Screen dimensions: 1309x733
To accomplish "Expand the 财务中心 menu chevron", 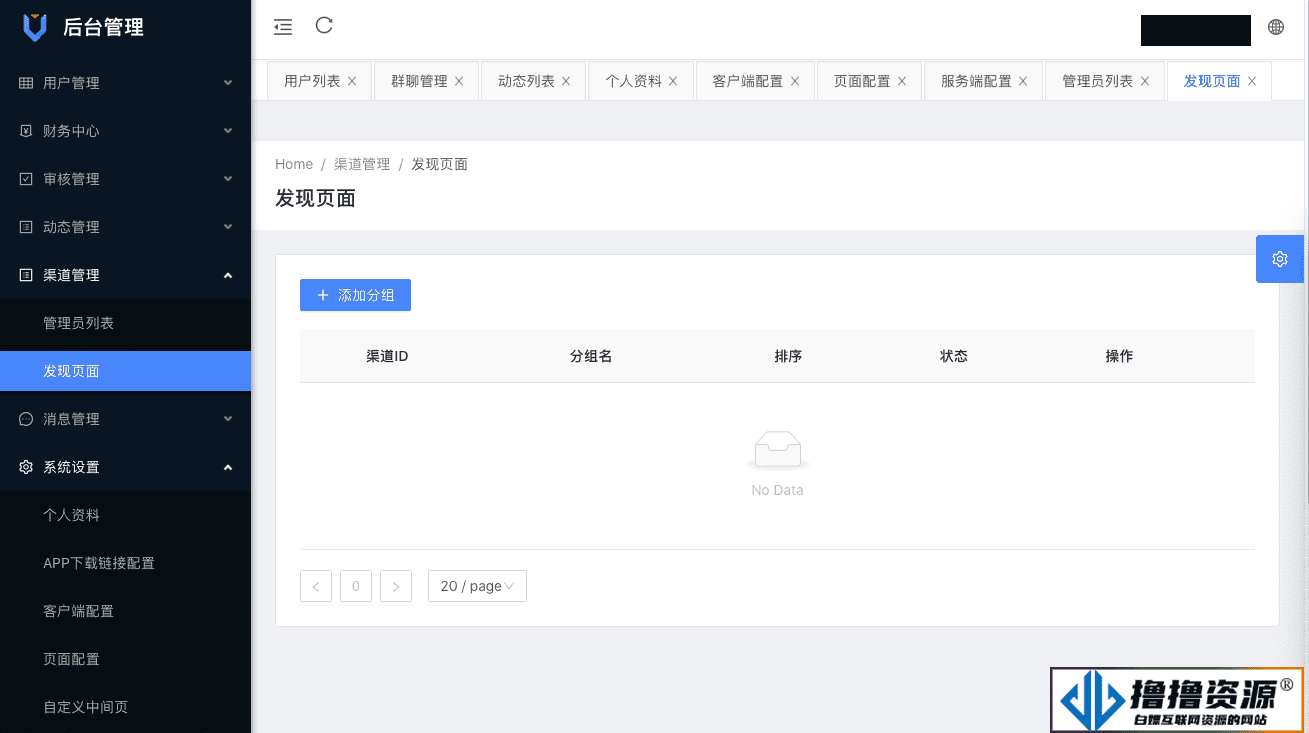I will 228,131.
